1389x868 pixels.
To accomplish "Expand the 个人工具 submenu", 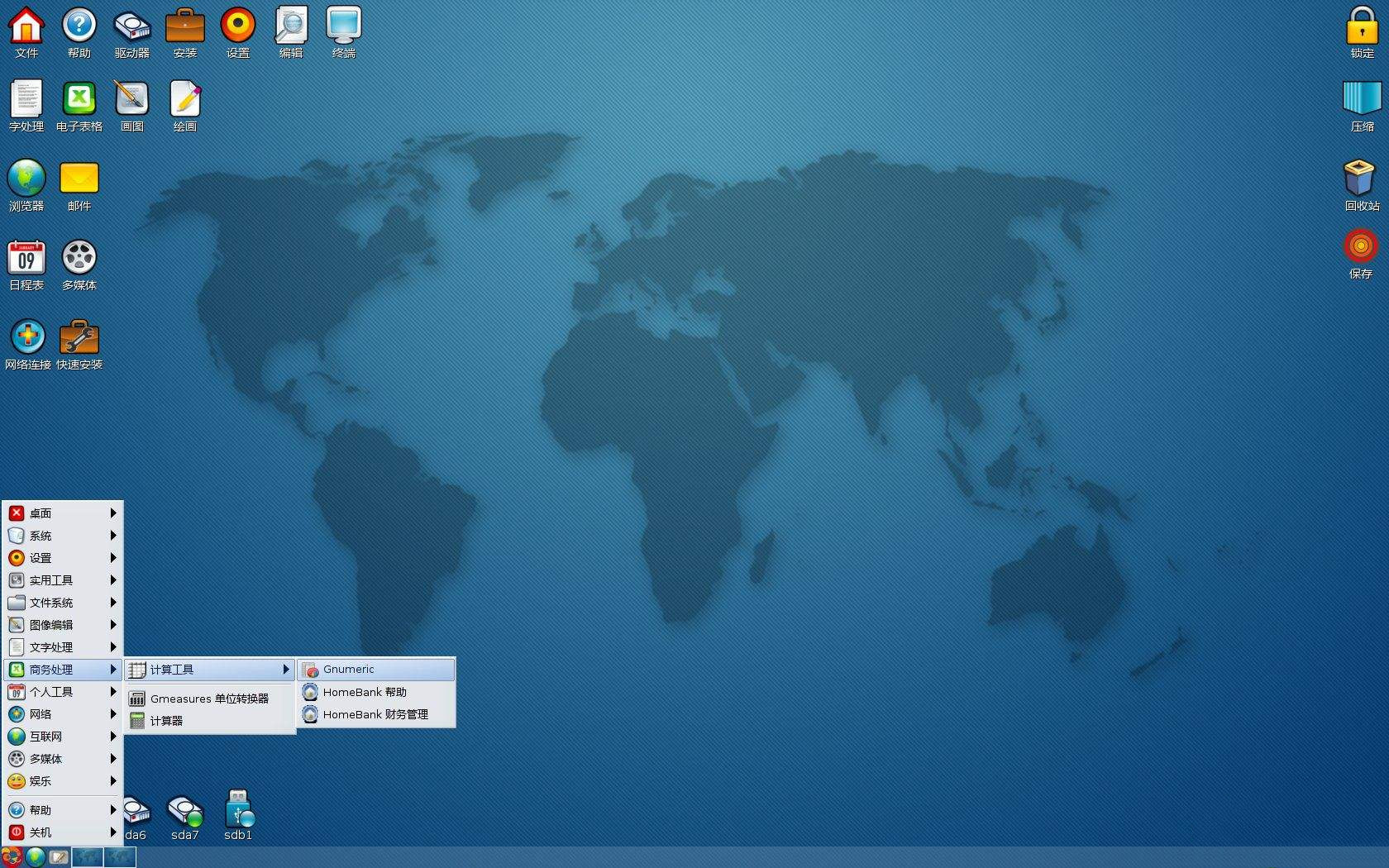I will 63,692.
